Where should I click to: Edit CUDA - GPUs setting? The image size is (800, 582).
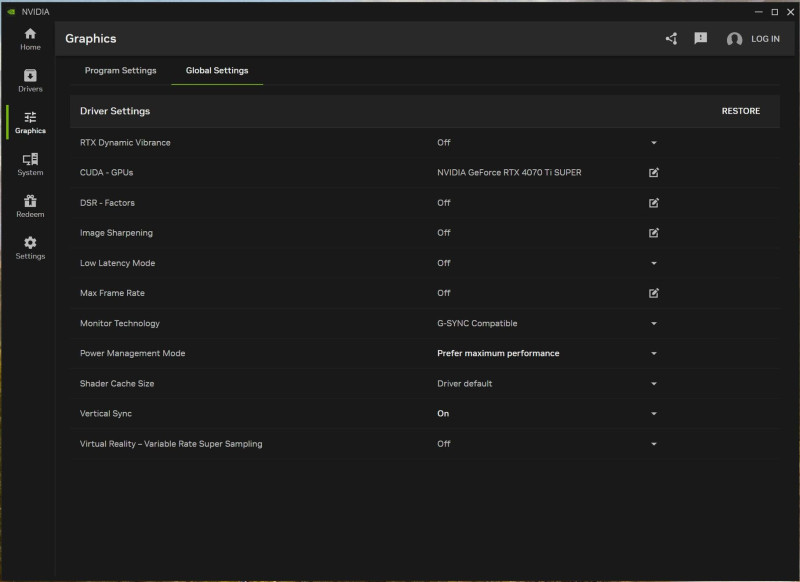point(654,173)
